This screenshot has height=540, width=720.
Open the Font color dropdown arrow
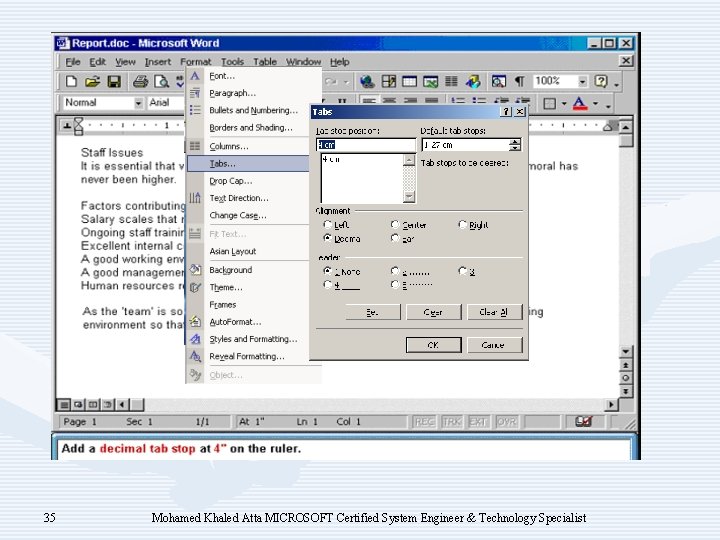click(596, 103)
